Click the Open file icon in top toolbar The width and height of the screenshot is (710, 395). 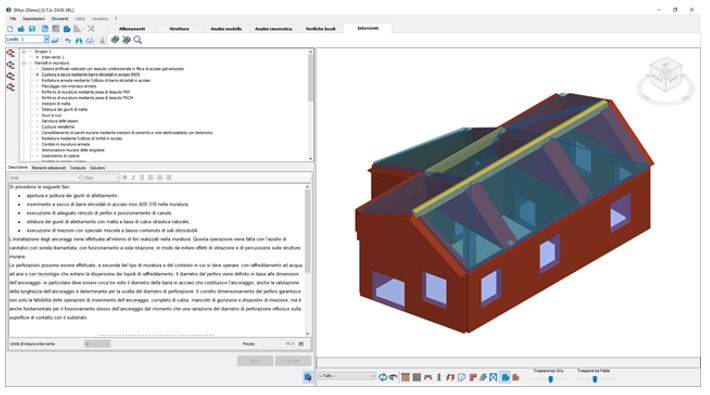[21, 29]
